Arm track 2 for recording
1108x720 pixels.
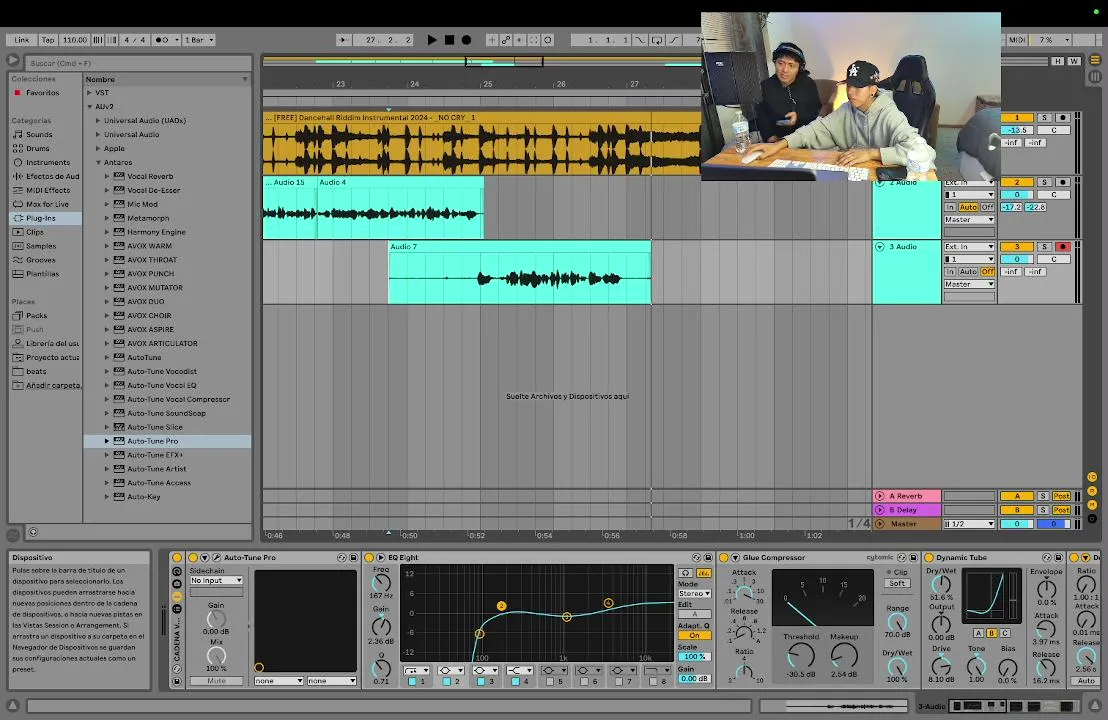[1062, 182]
